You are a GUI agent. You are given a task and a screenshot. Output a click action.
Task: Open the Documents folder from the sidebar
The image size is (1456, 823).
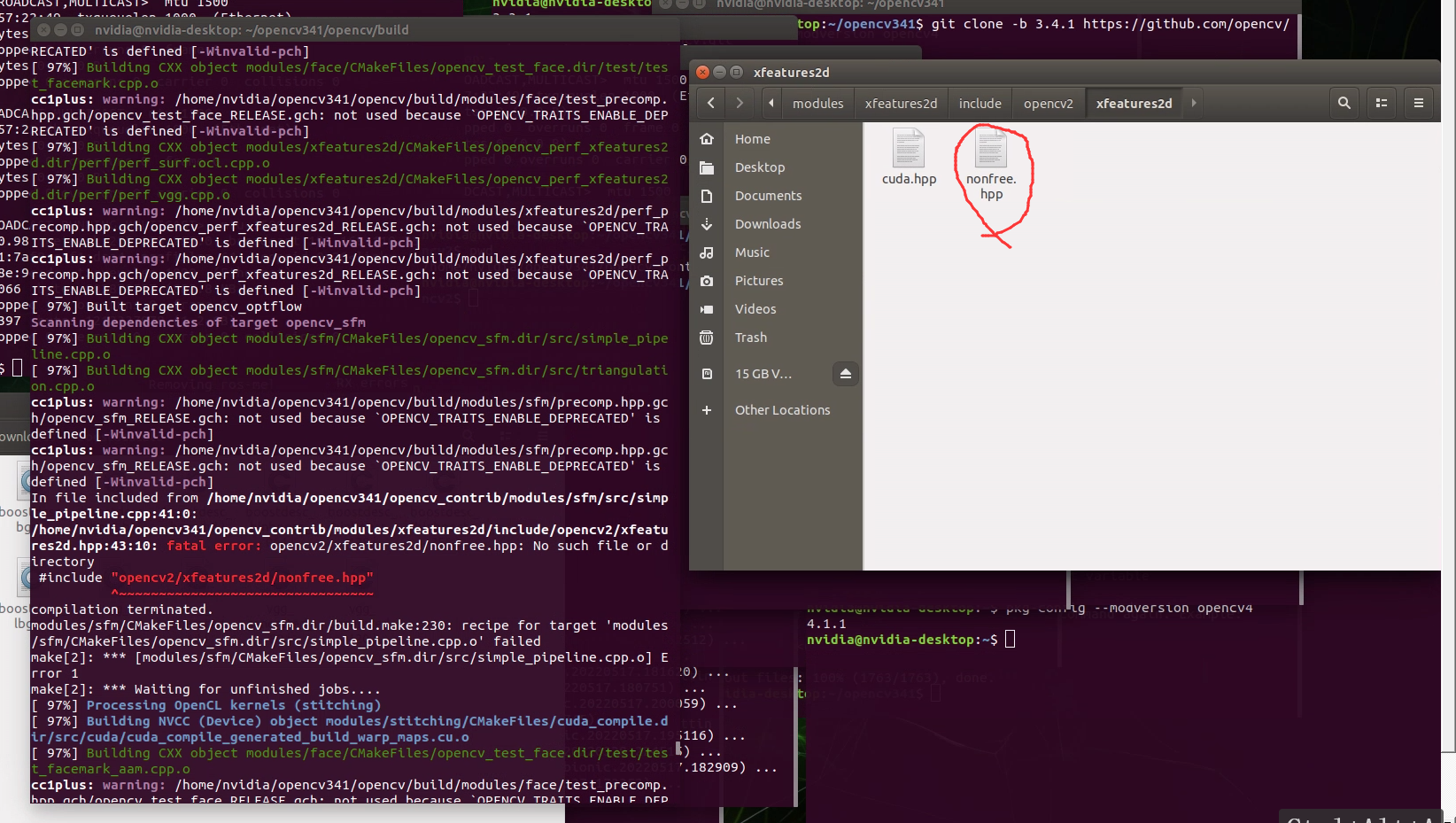click(x=766, y=196)
